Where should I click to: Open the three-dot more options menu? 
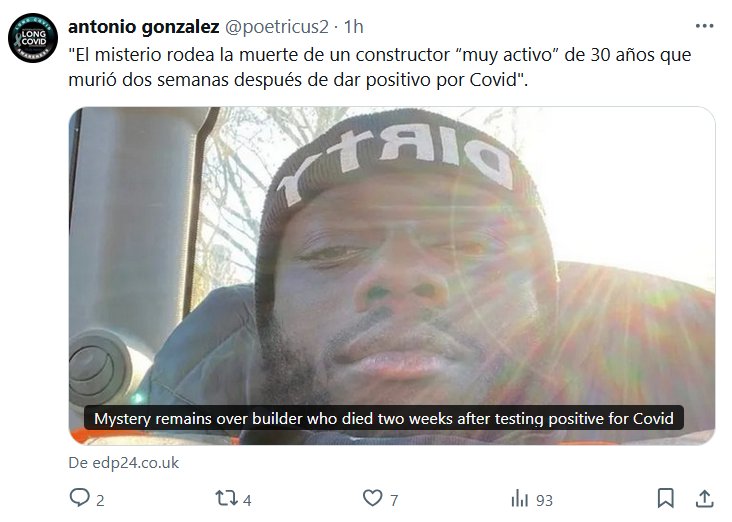click(704, 26)
